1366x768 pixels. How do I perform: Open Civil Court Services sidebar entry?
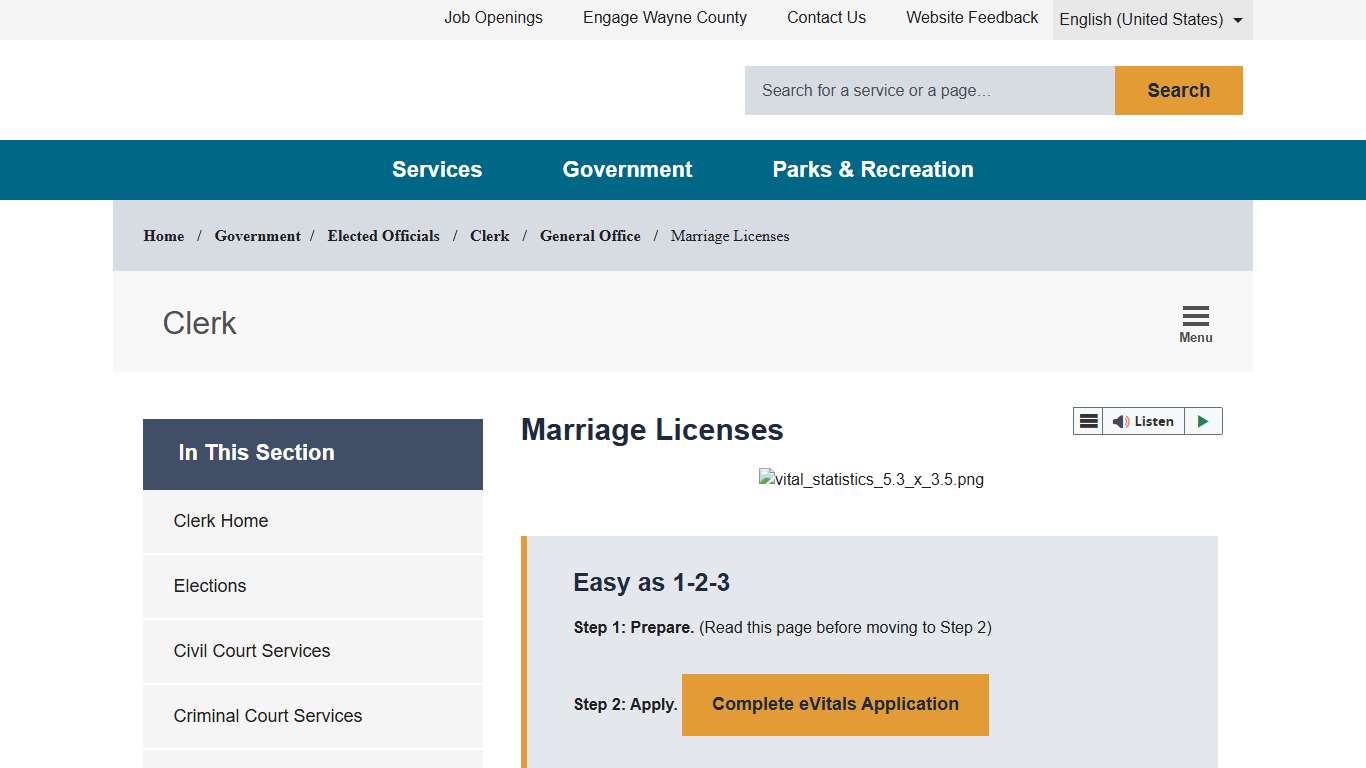point(252,651)
